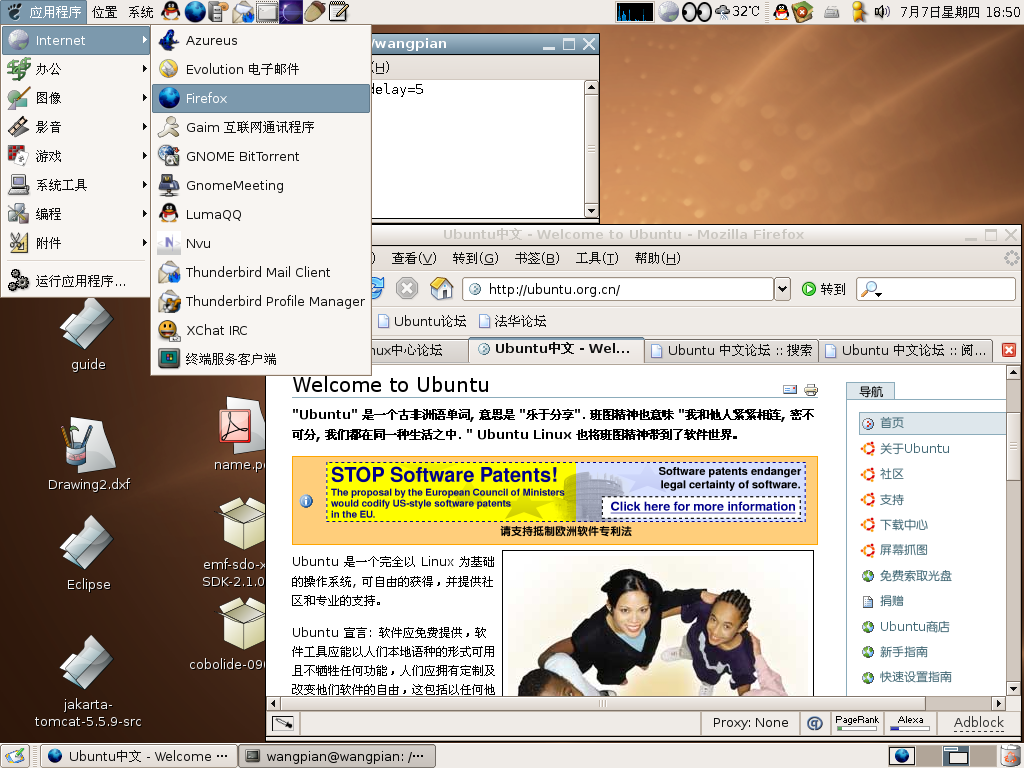The width and height of the screenshot is (1024, 768).
Task: Open Firefox globe launcher in top panel
Action: [195, 11]
